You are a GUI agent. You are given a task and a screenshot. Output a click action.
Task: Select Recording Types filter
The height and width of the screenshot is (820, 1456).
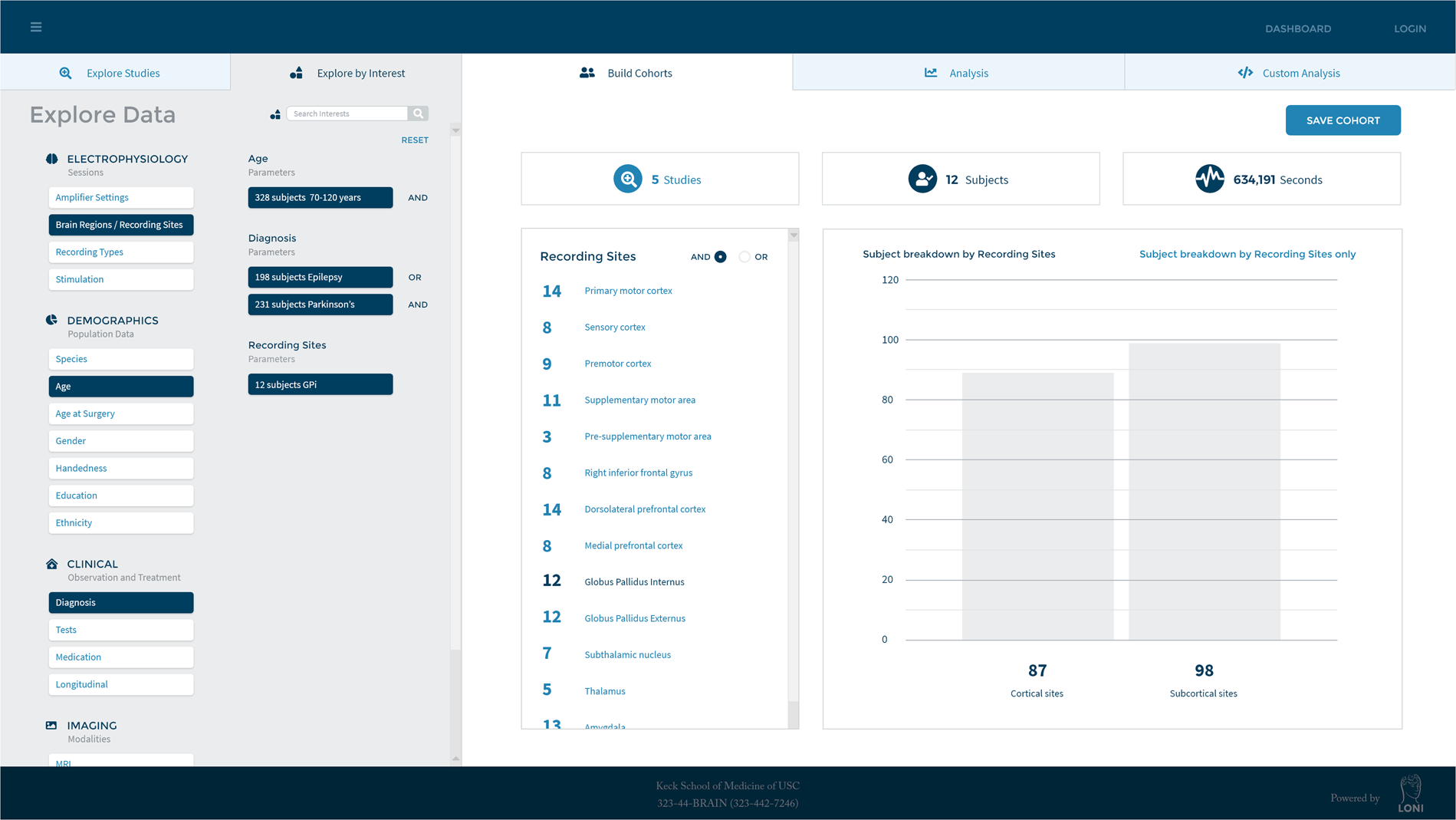pyautogui.click(x=121, y=252)
